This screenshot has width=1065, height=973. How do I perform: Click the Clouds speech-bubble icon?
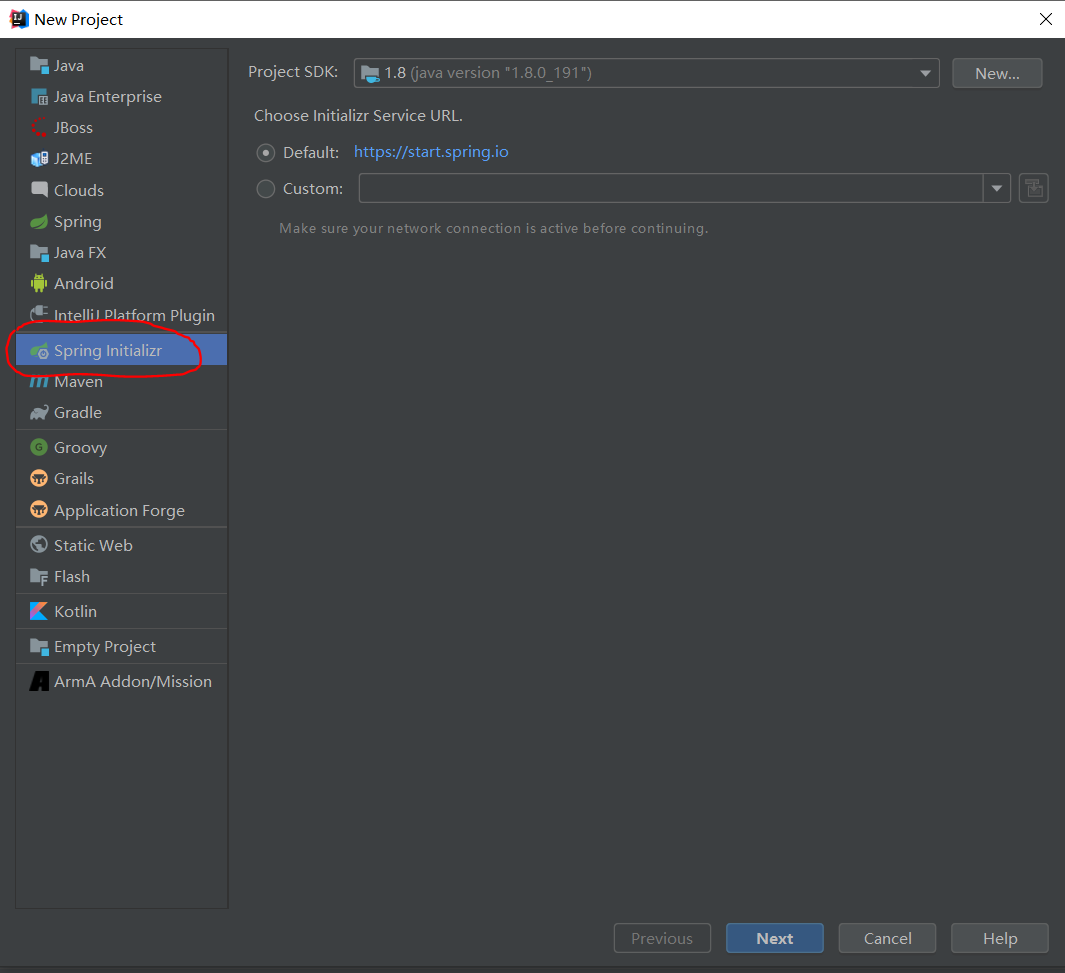click(x=39, y=189)
